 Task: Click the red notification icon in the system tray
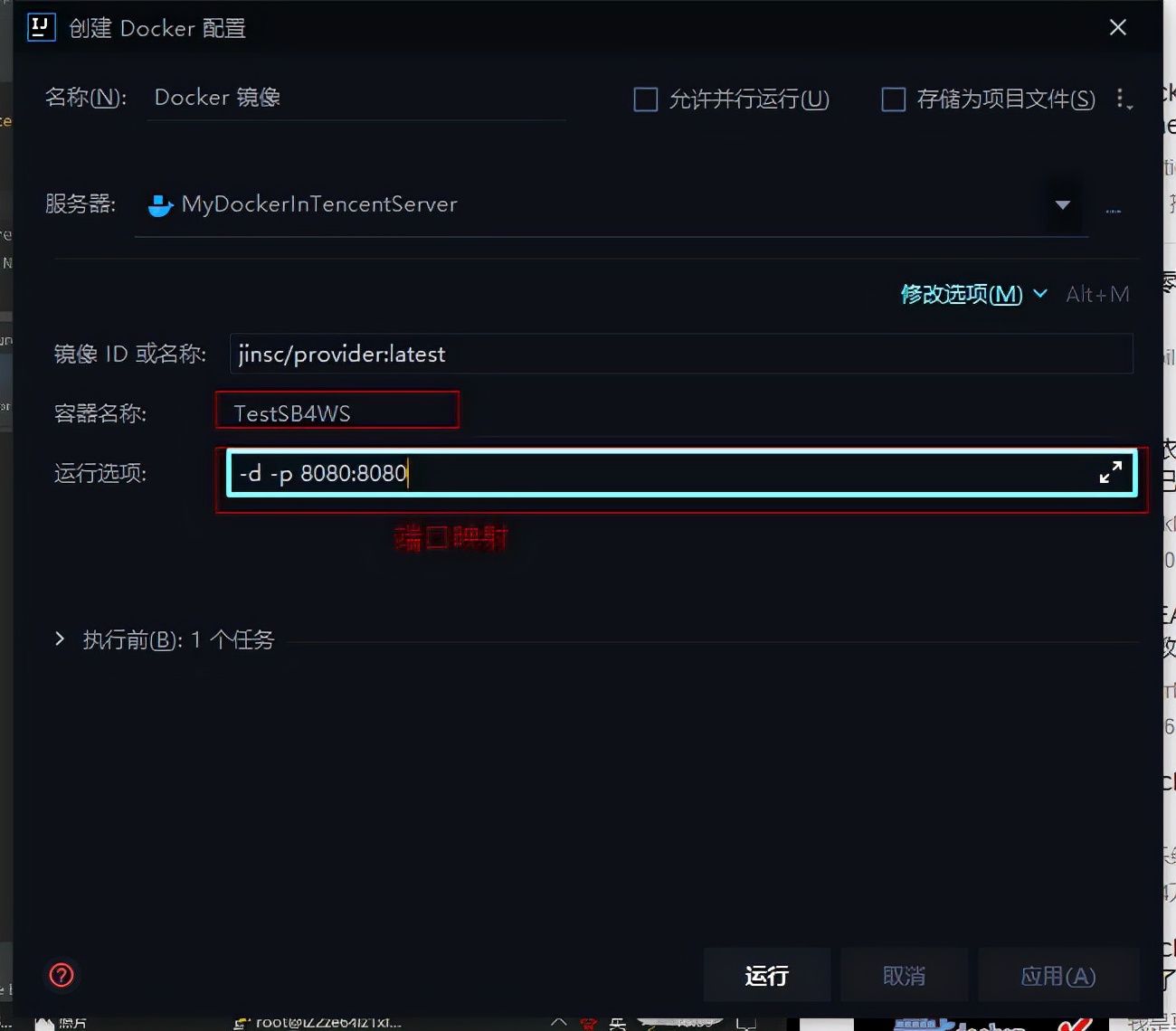tap(588, 1022)
